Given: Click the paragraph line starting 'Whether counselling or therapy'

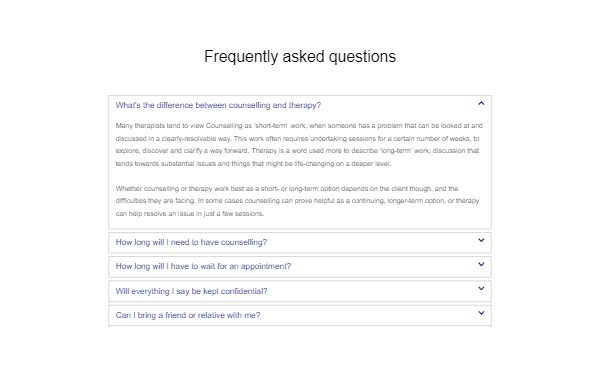Looking at the screenshot, I should pos(287,189).
